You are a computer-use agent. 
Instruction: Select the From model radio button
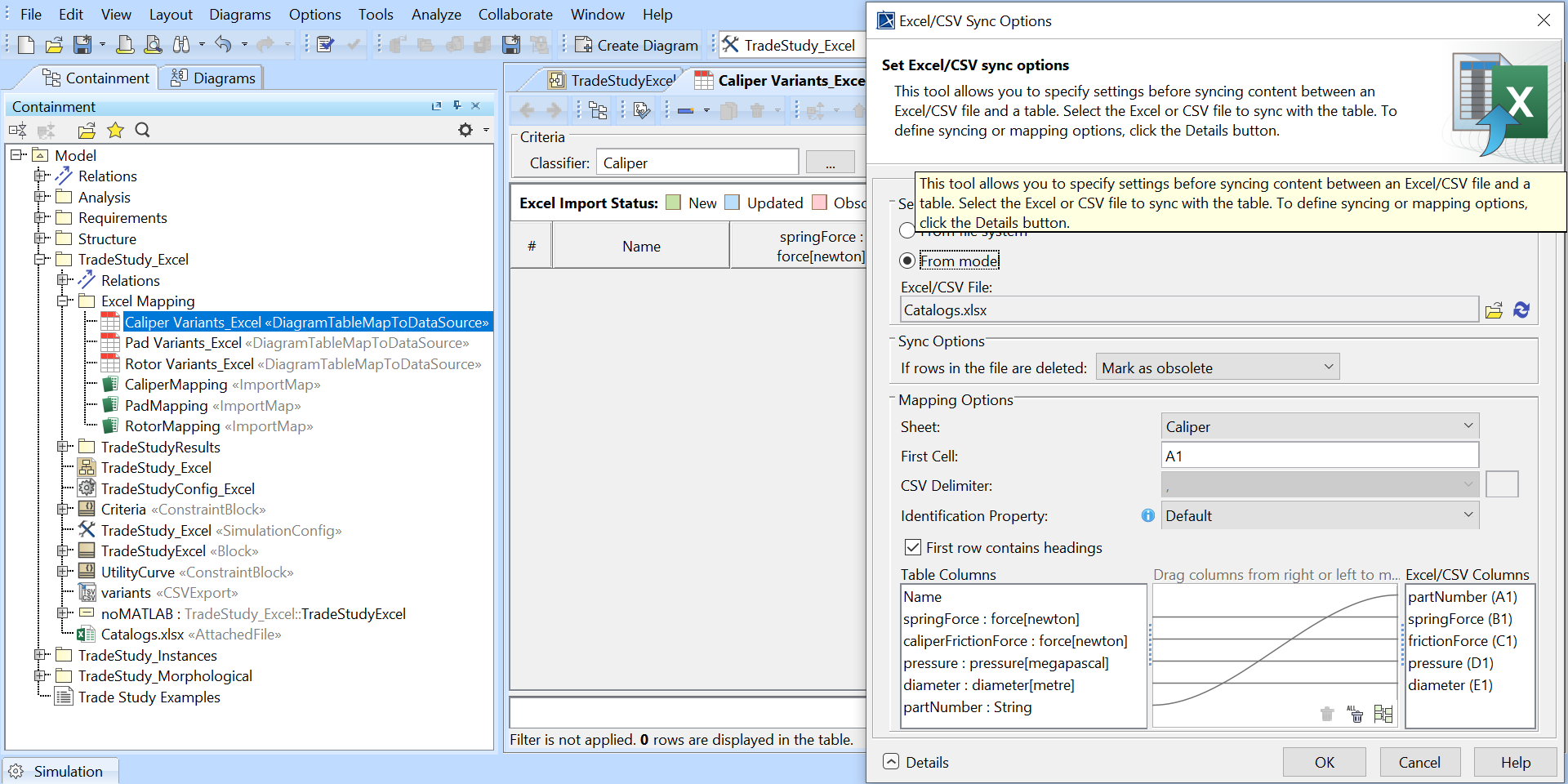pyautogui.click(x=907, y=261)
